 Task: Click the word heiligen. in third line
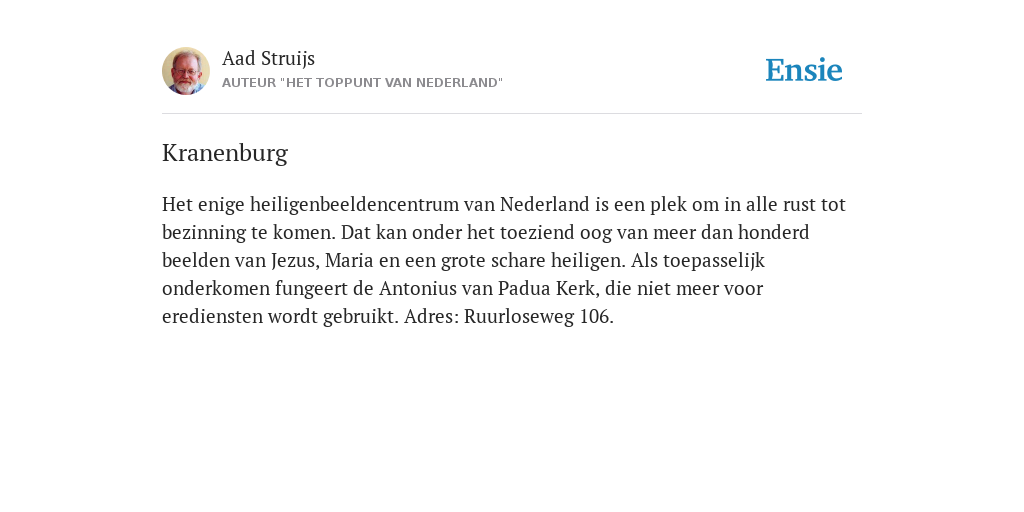pos(588,261)
